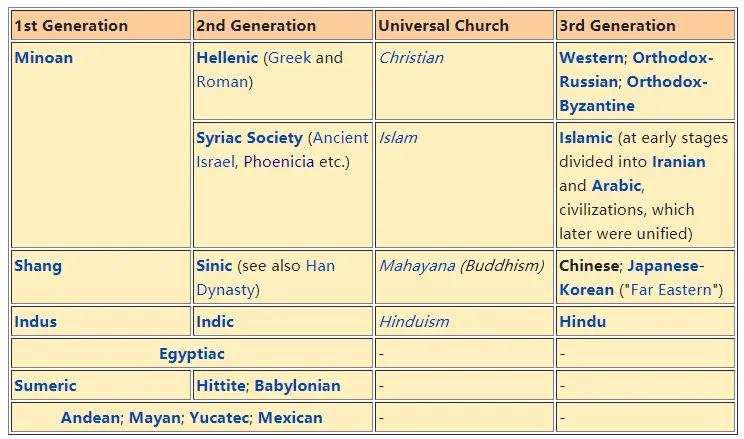Image resolution: width=744 pixels, height=439 pixels.
Task: Click the Hellenic link
Action: [228, 58]
